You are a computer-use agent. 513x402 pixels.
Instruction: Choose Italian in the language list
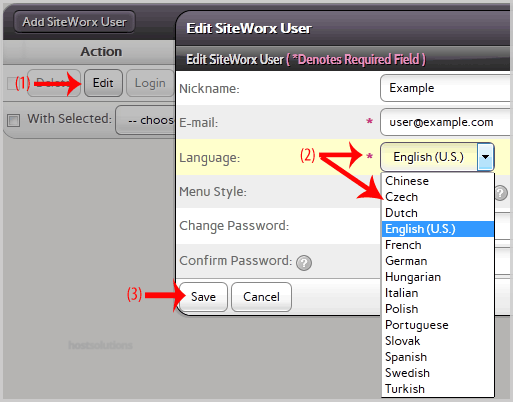(438, 293)
